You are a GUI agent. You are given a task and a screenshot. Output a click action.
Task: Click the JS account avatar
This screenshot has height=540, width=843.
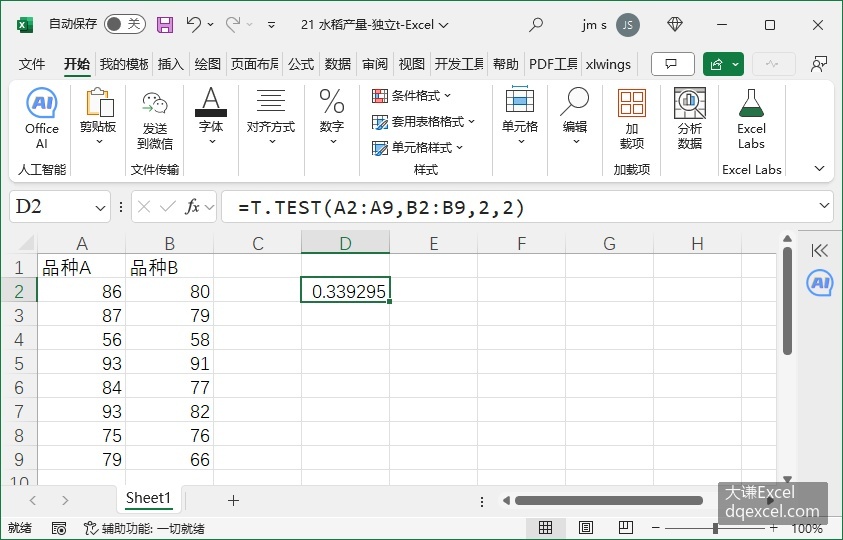pyautogui.click(x=627, y=25)
